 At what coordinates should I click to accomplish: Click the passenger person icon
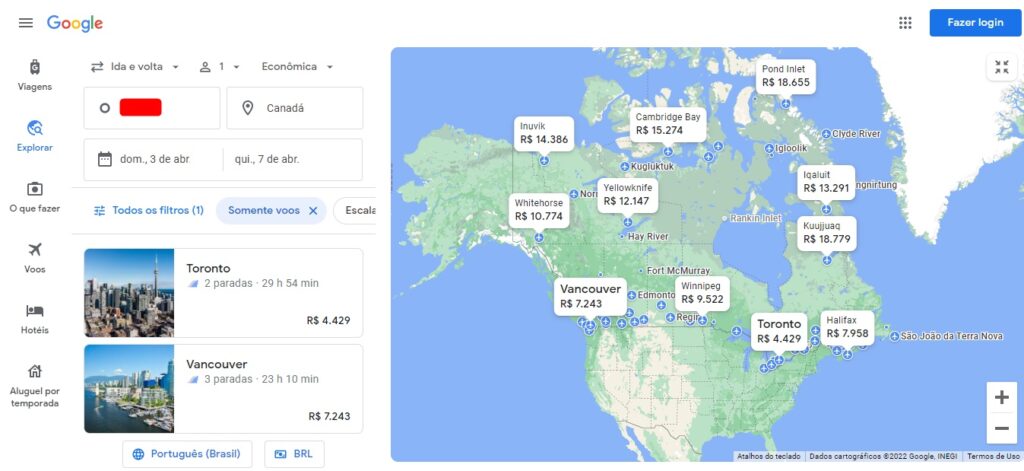pos(205,67)
